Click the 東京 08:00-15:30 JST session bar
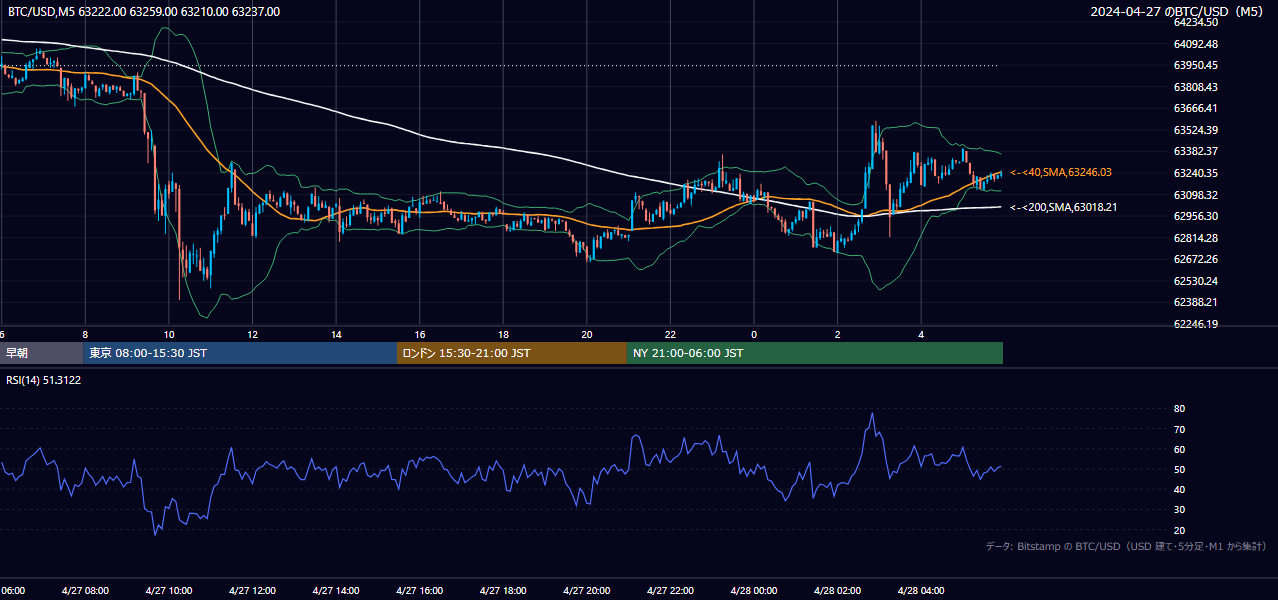 240,353
